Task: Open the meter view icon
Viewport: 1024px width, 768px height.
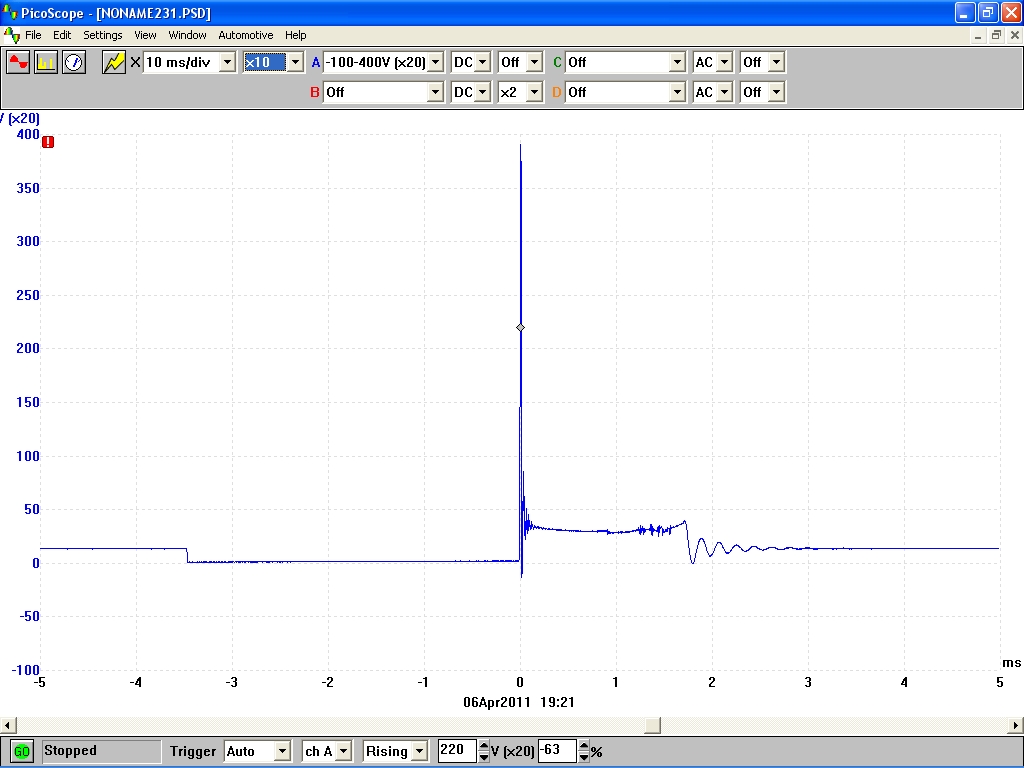Action: (74, 62)
